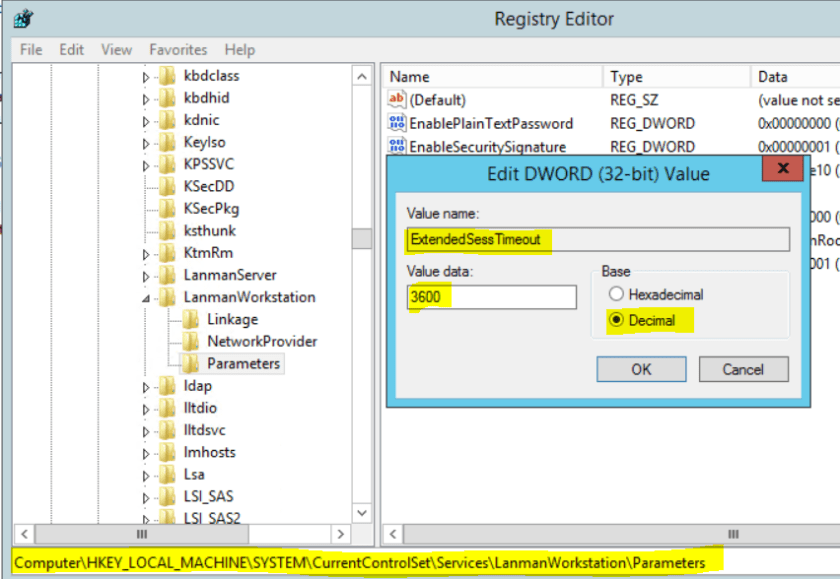Collapse the LanmanWorkstation tree node

[146, 298]
